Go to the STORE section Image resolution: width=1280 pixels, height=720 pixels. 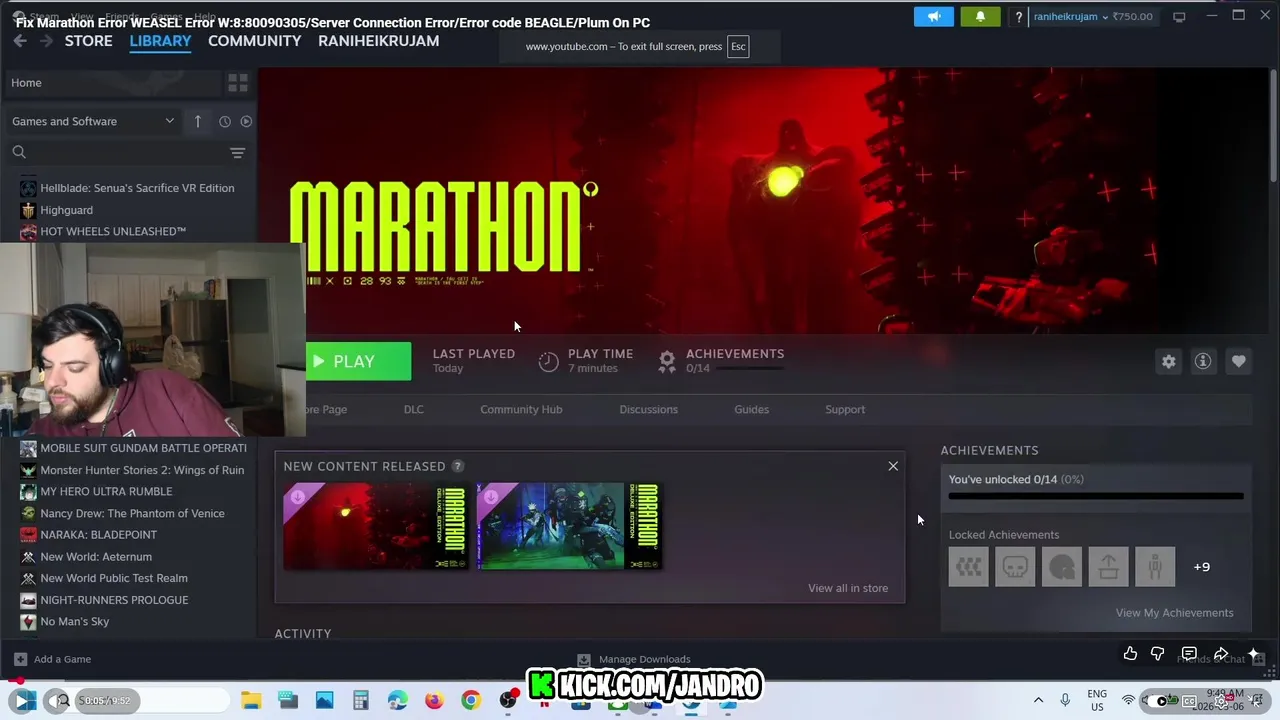point(88,41)
